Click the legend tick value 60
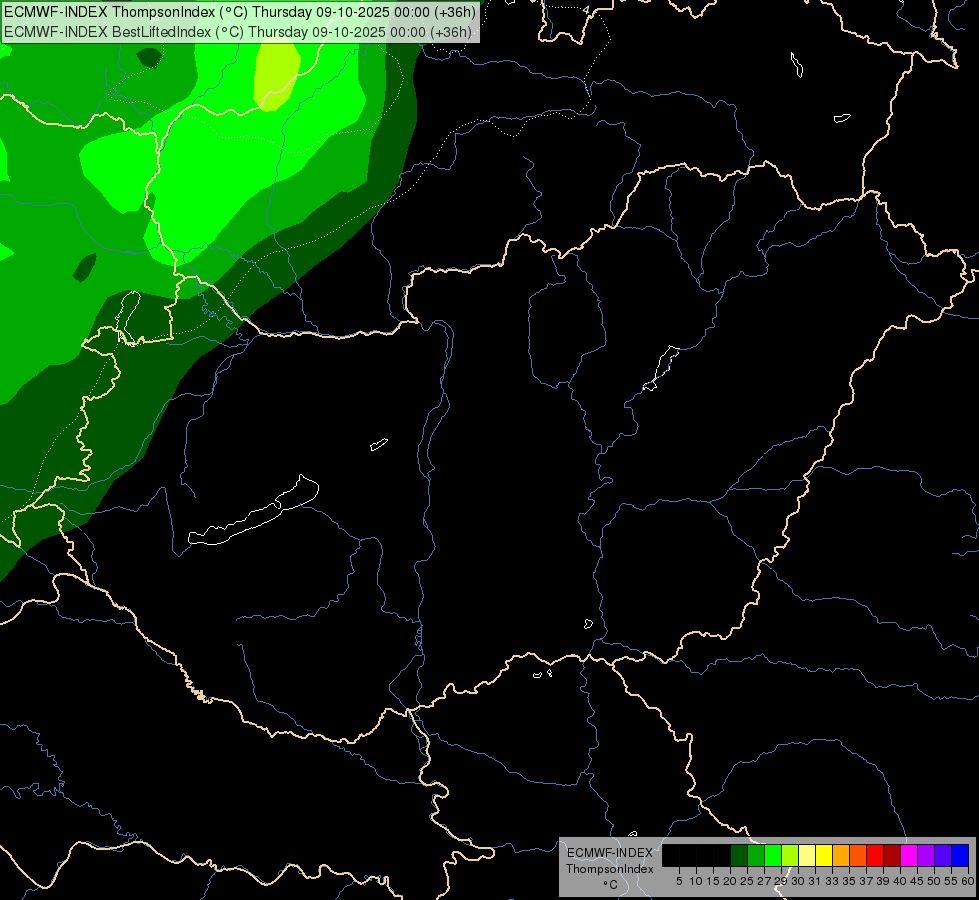The width and height of the screenshot is (979, 900). (968, 881)
